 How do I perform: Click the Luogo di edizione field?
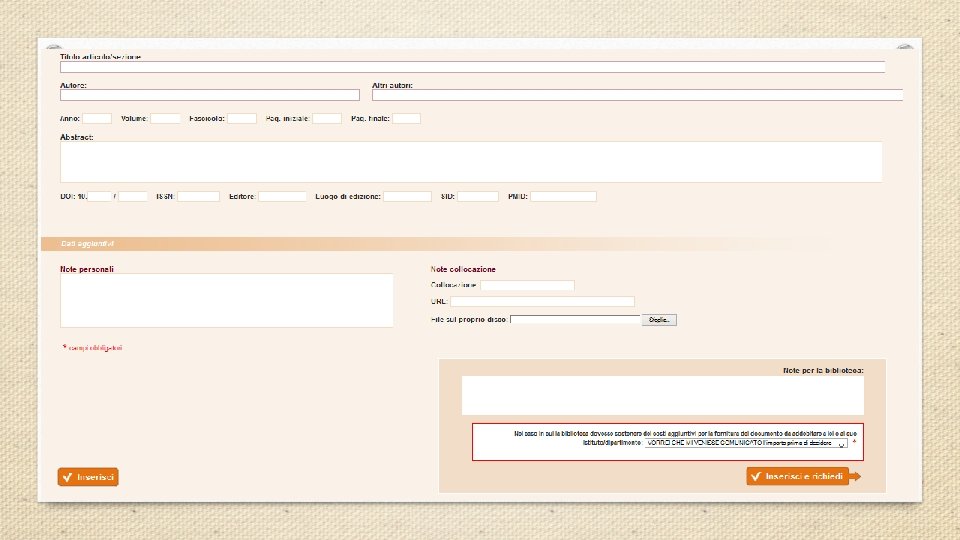[408, 197]
